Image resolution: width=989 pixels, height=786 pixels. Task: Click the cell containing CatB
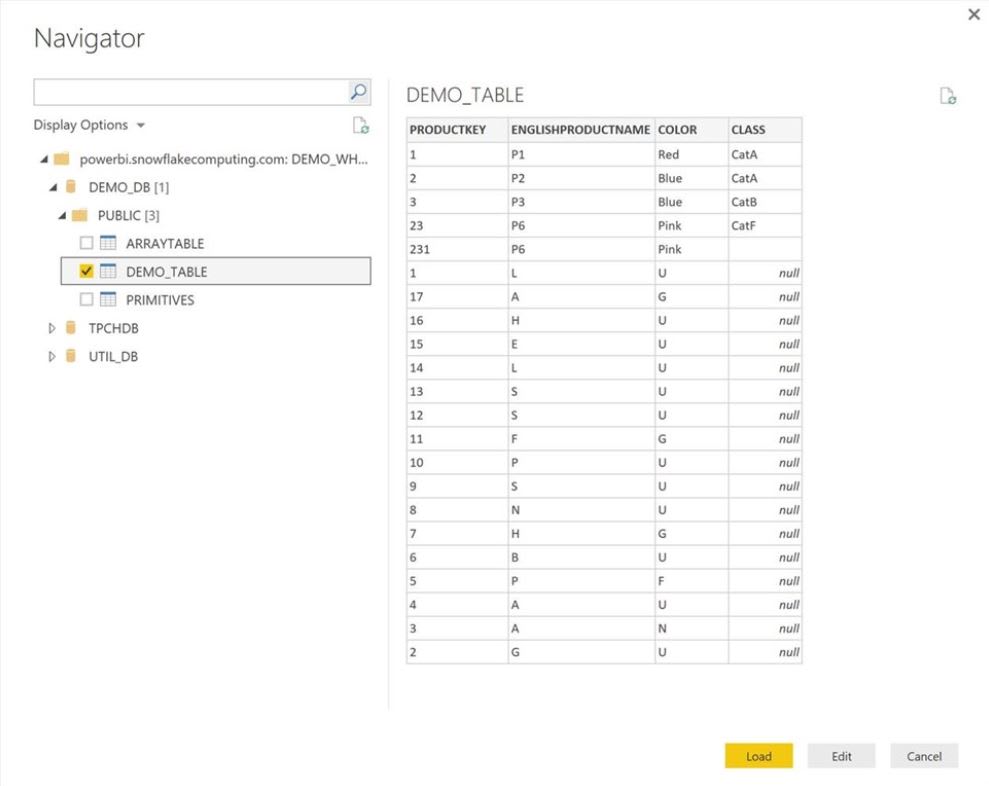(765, 202)
